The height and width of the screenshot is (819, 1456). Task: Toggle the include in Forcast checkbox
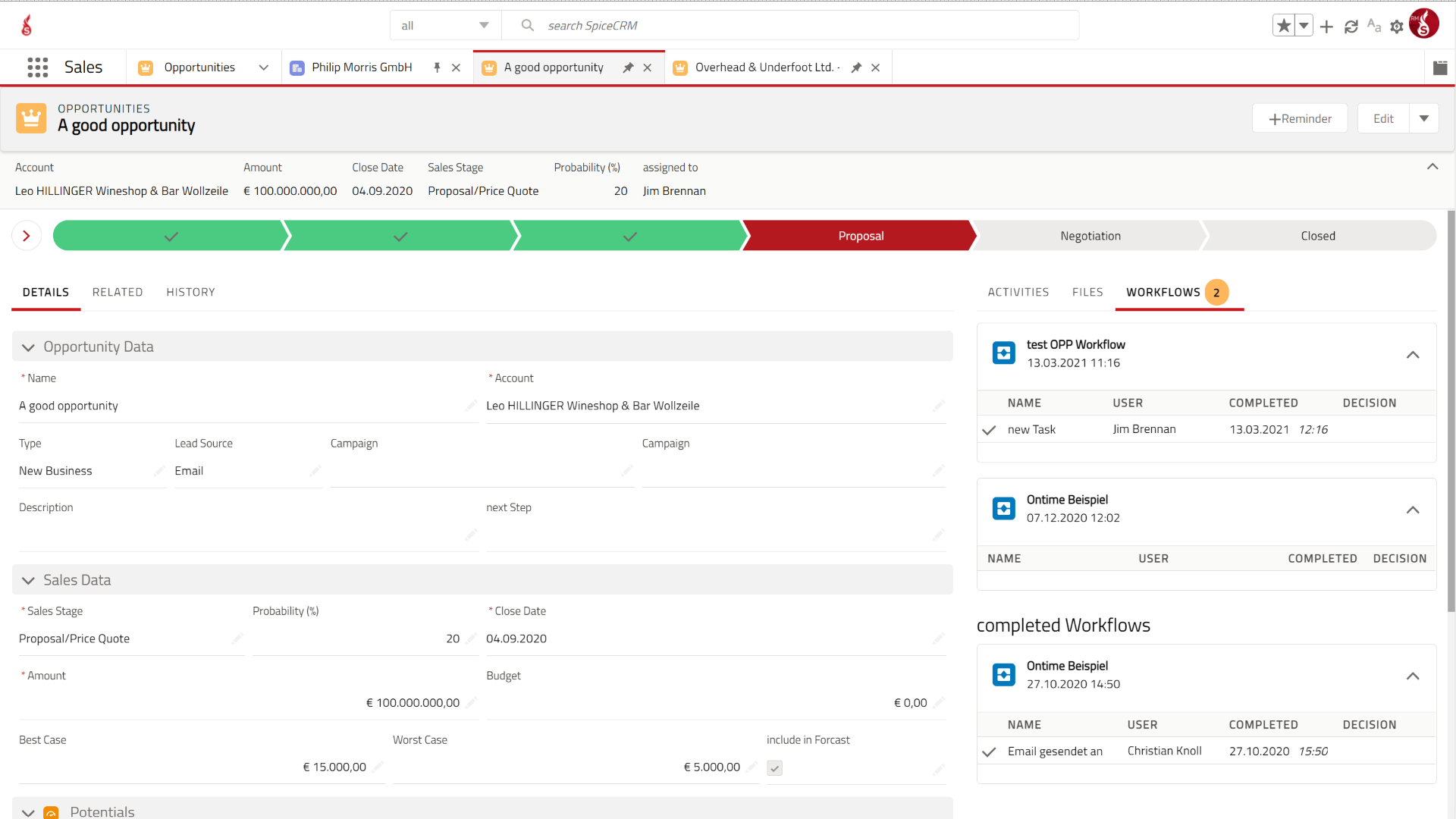[774, 768]
